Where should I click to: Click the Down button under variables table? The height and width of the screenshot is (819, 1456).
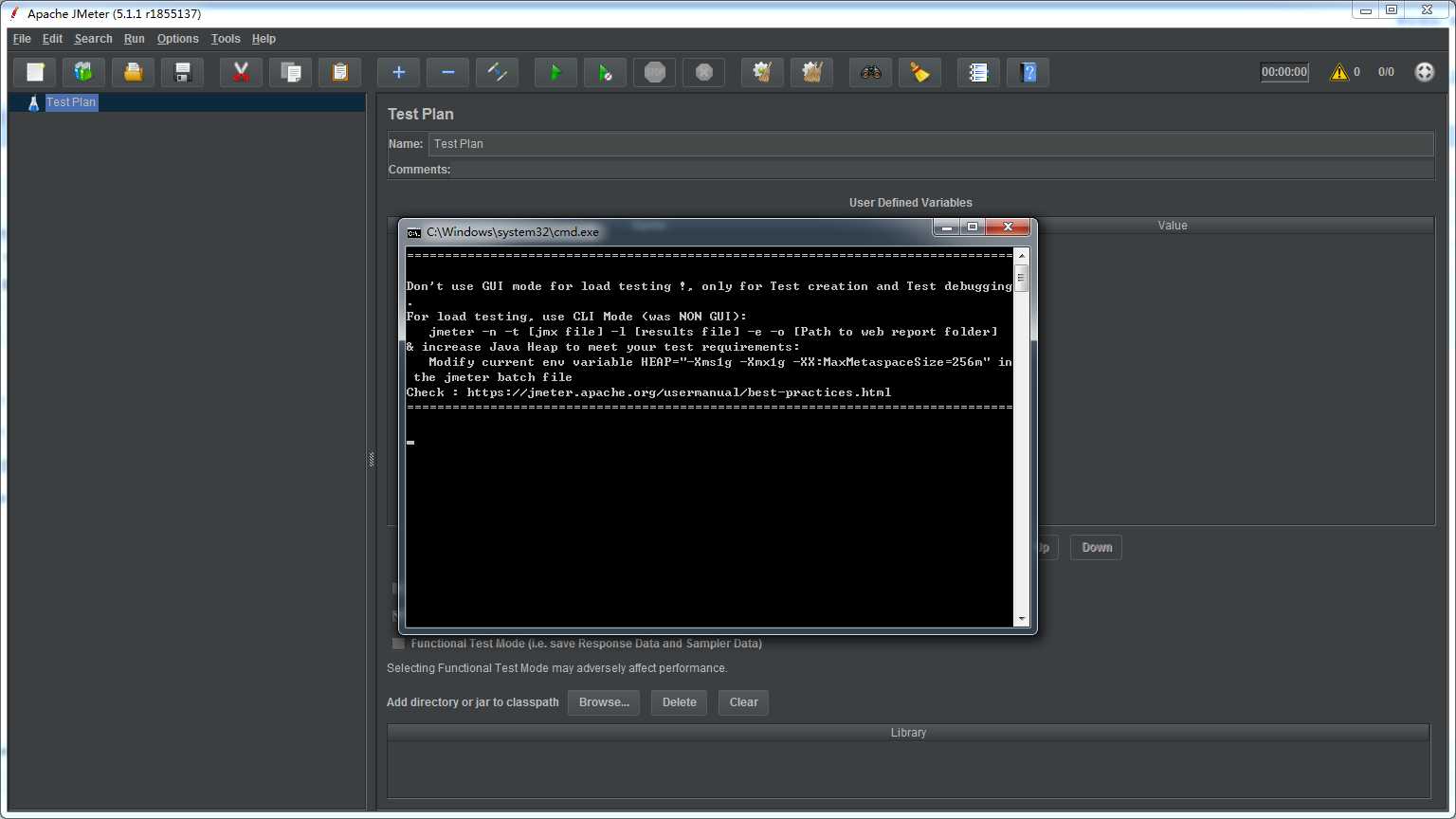[1097, 548]
